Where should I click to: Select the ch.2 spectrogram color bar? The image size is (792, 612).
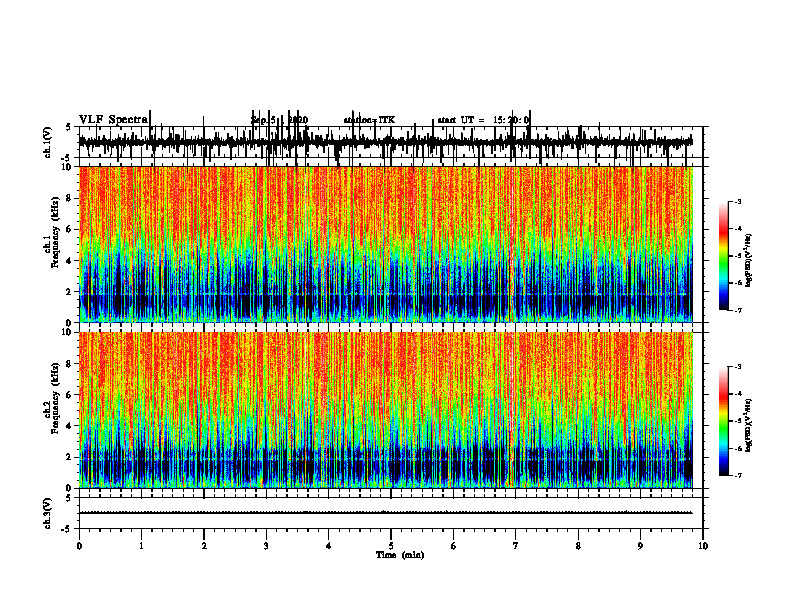(723, 421)
